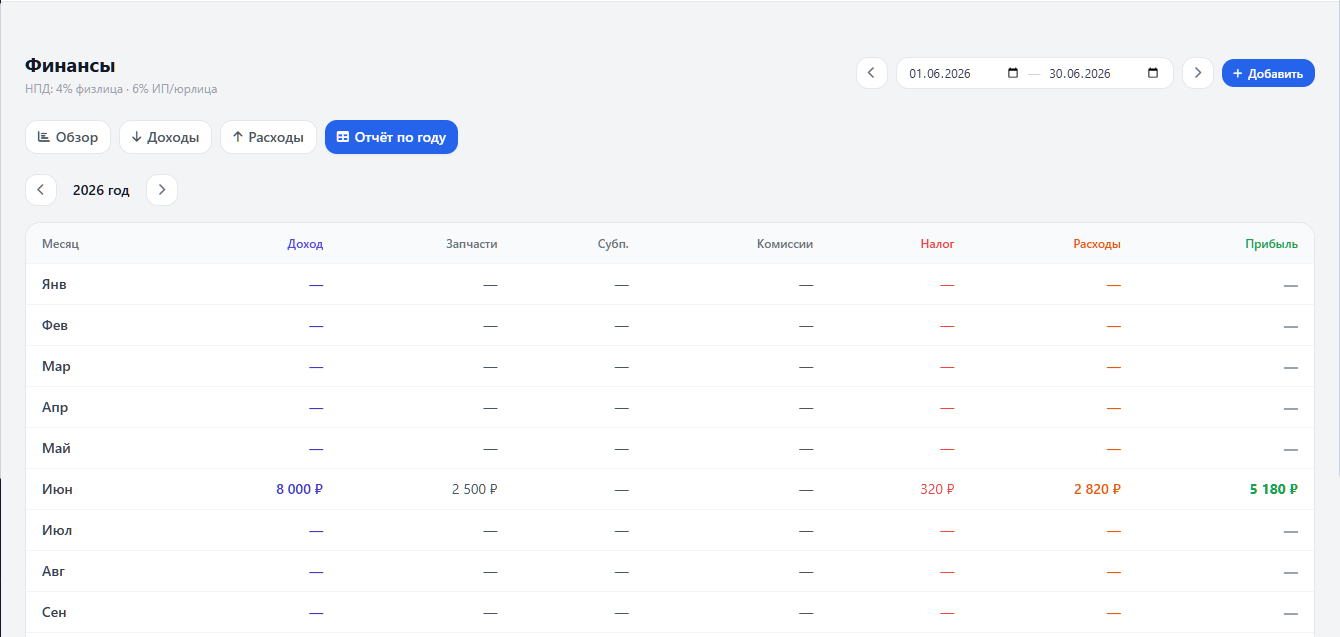
Task: Switch to next year after 2026
Action: coord(162,190)
